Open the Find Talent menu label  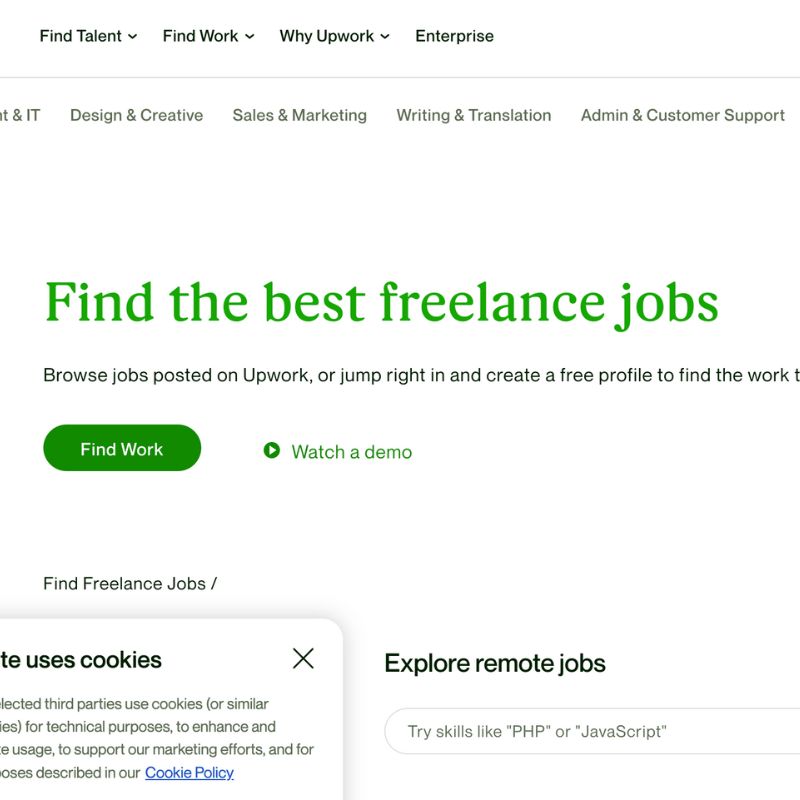tap(80, 36)
